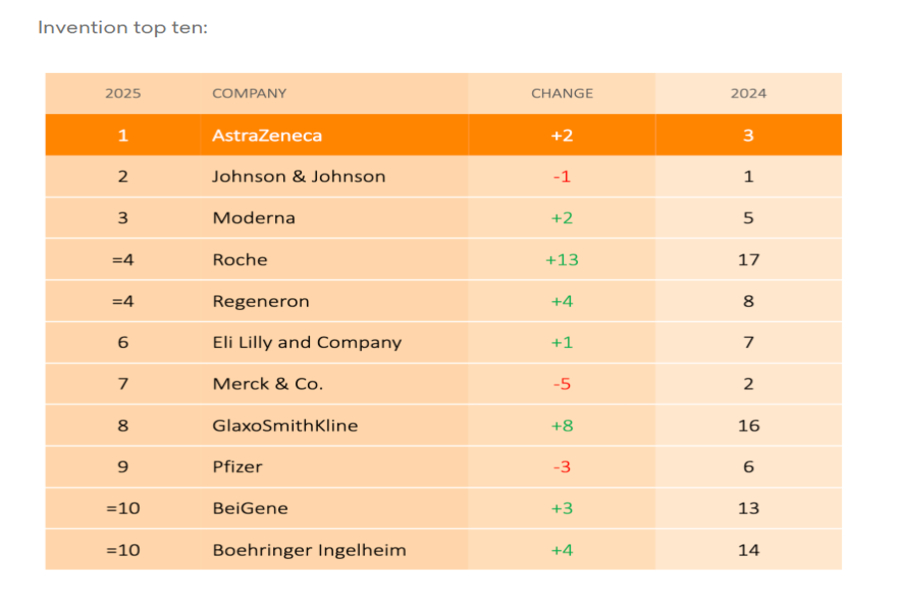Click Eli Lilly and Company text
The image size is (900, 600).
(x=306, y=342)
